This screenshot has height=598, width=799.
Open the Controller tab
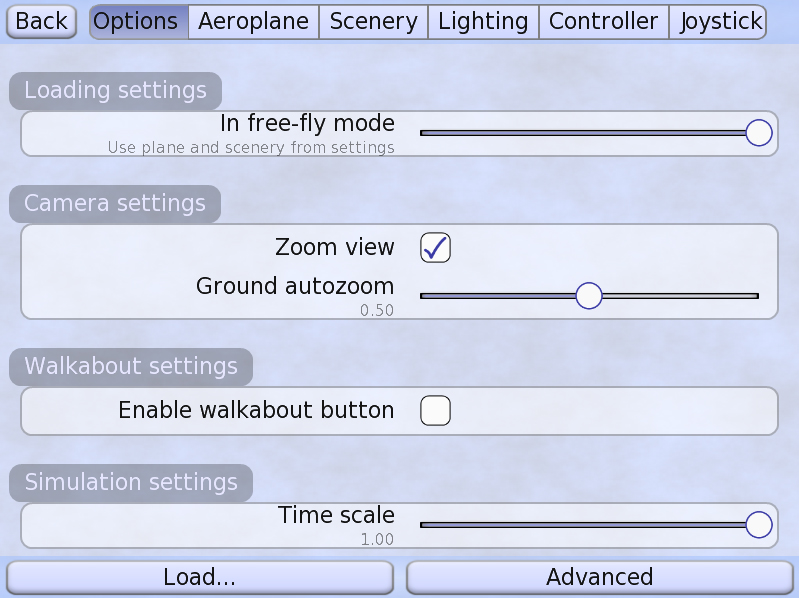[603, 21]
